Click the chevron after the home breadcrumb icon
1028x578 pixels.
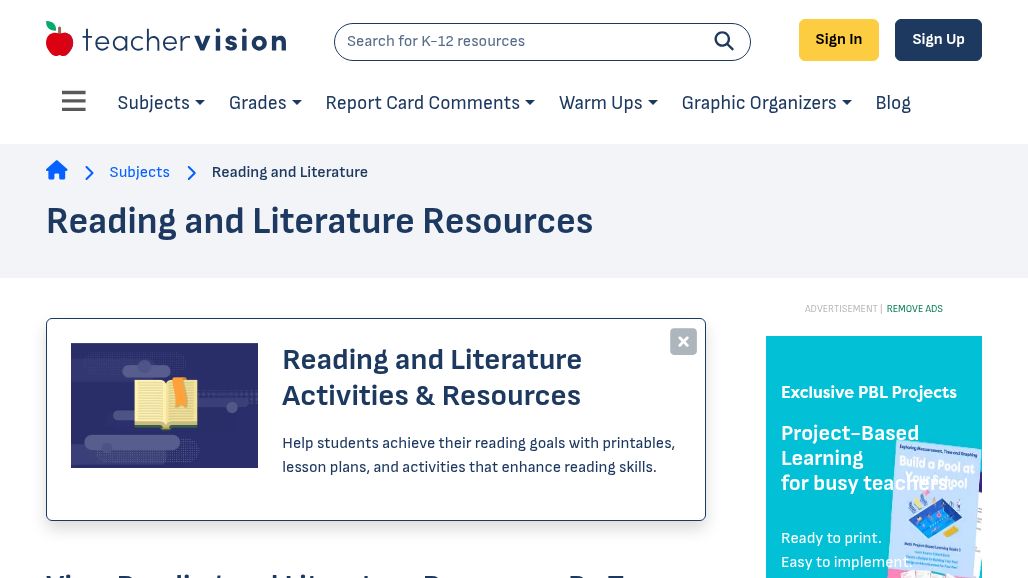[x=89, y=172]
